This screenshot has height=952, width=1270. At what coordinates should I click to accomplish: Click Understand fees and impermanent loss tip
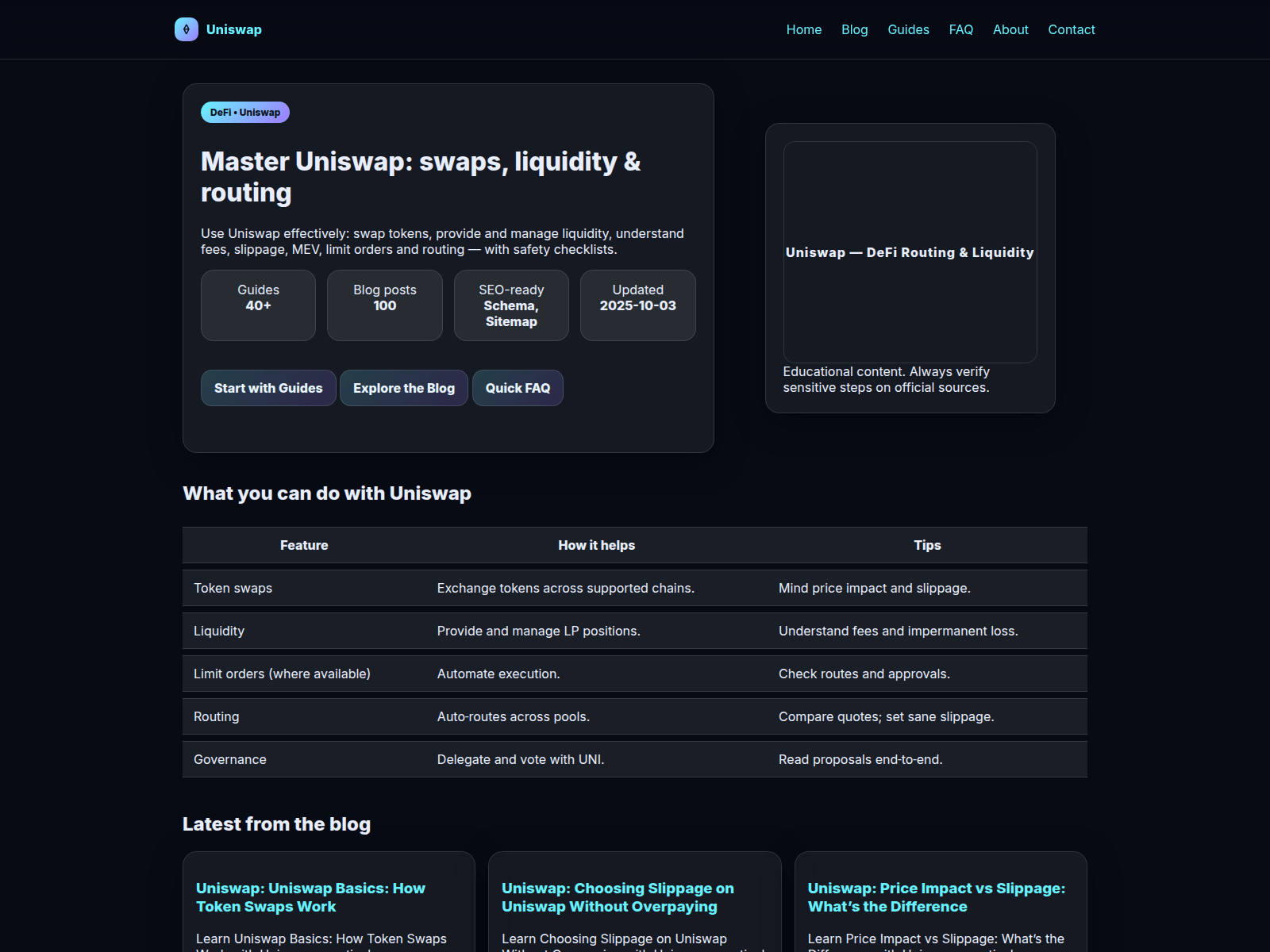[927, 631]
